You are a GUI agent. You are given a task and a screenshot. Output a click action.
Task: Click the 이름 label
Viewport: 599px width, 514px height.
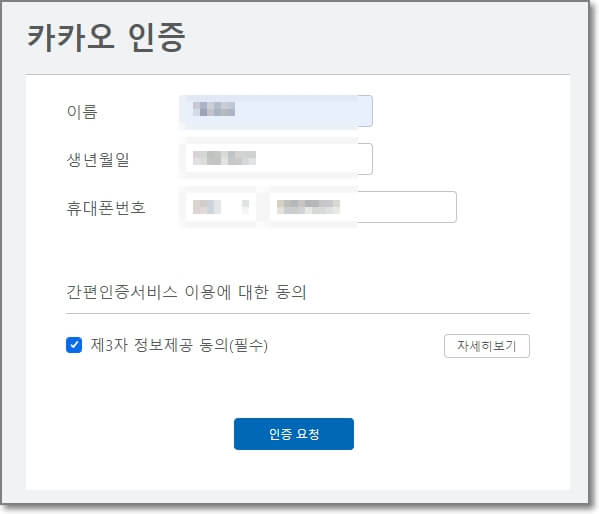point(82,112)
